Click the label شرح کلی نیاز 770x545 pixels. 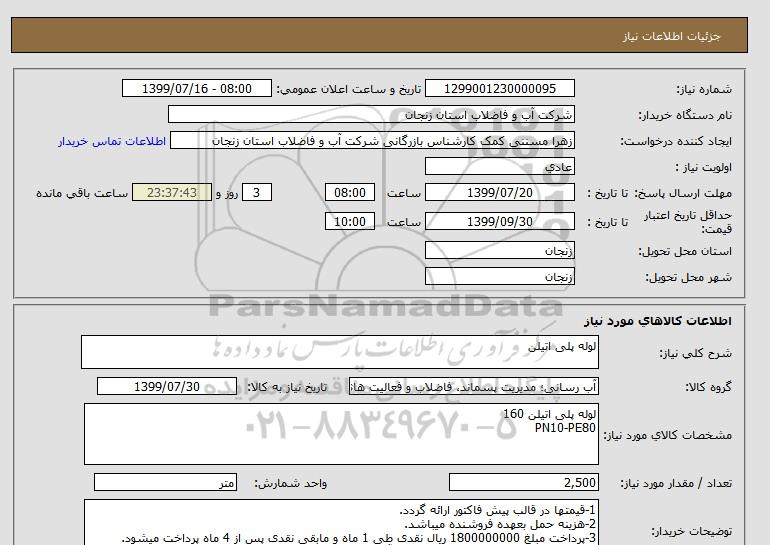(x=695, y=353)
